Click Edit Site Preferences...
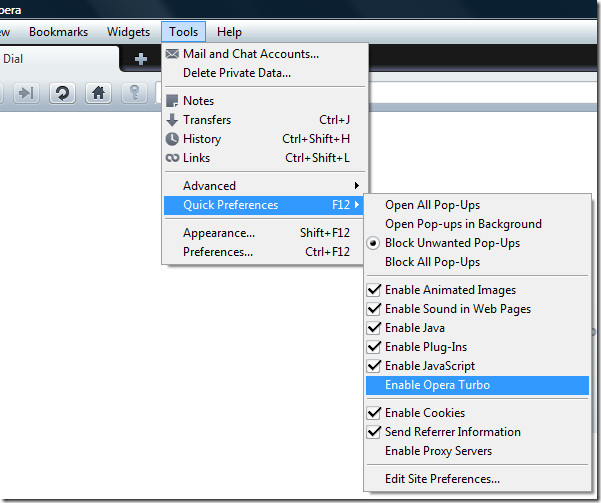The image size is (601, 503). (x=442, y=479)
